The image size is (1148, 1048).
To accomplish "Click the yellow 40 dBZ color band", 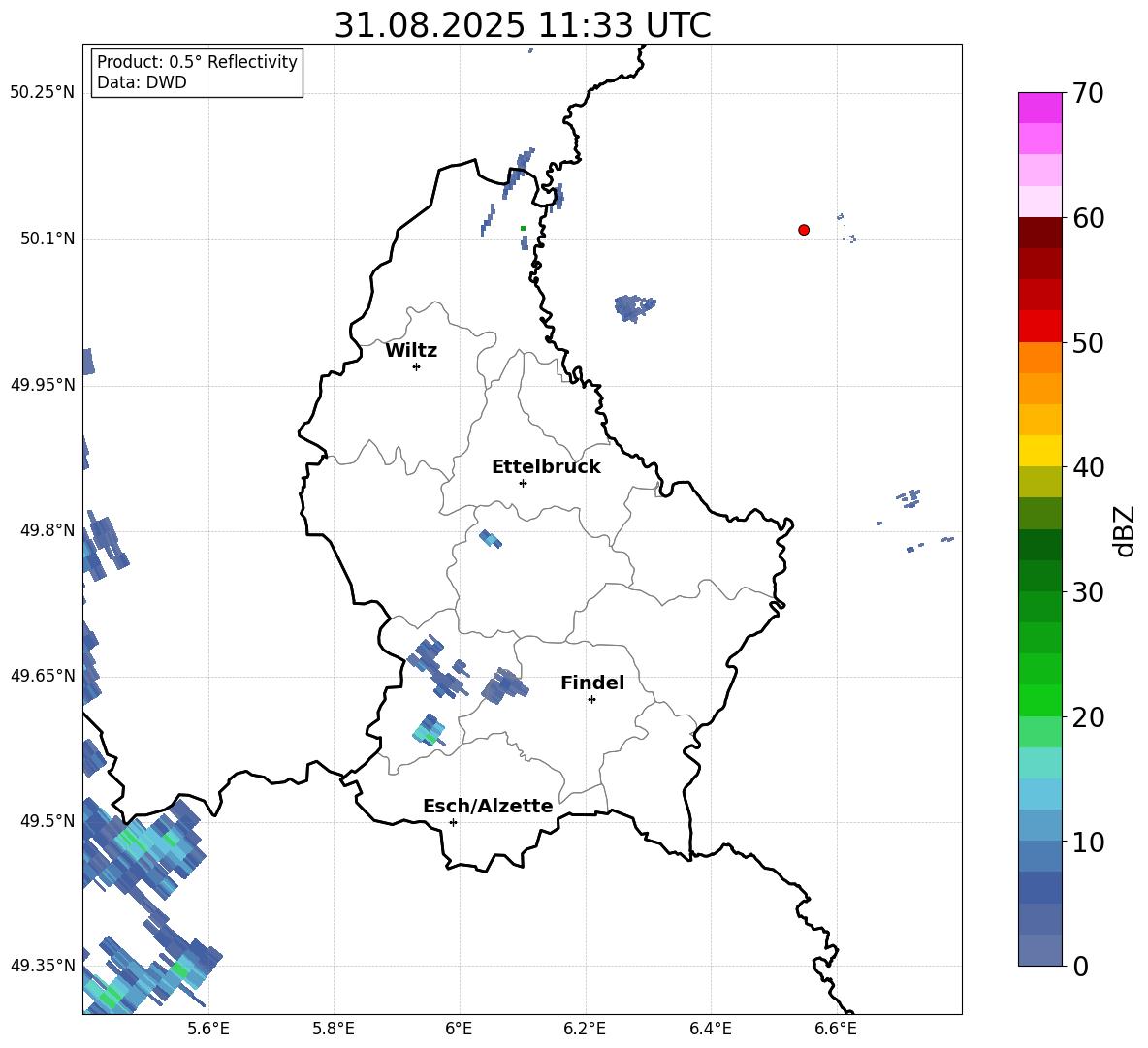I will [1039, 451].
